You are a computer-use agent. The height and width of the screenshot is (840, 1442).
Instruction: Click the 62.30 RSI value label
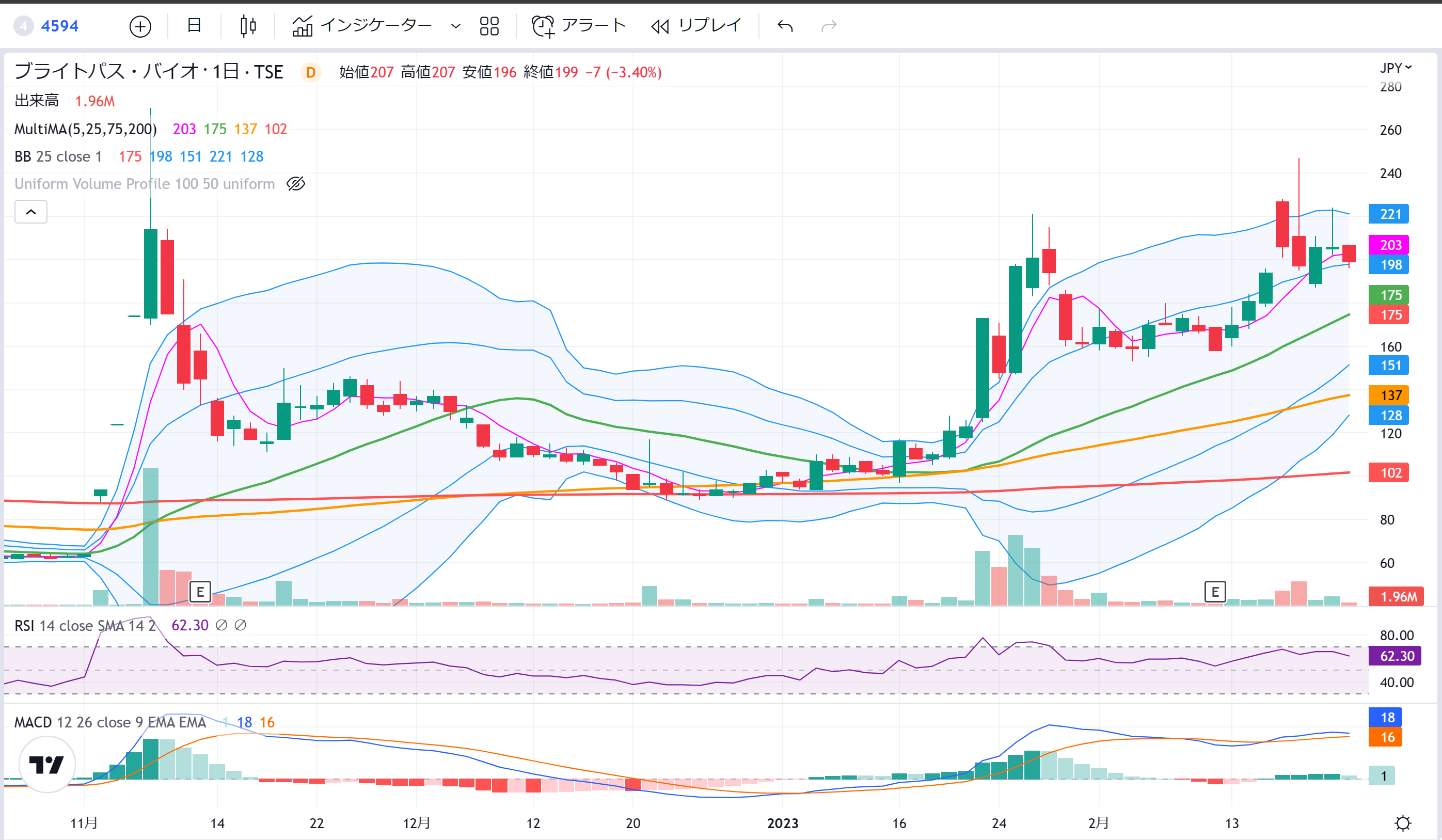coord(1395,656)
